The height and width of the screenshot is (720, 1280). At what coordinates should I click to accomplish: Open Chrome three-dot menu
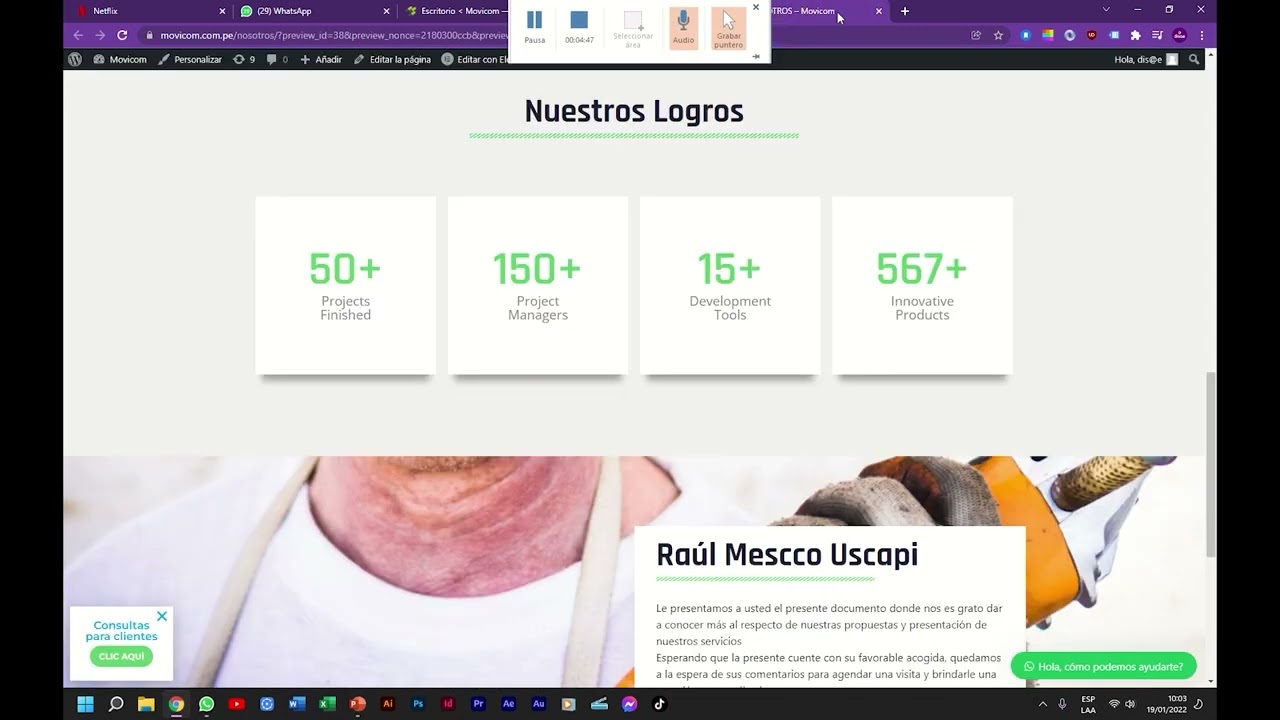[x=1202, y=35]
